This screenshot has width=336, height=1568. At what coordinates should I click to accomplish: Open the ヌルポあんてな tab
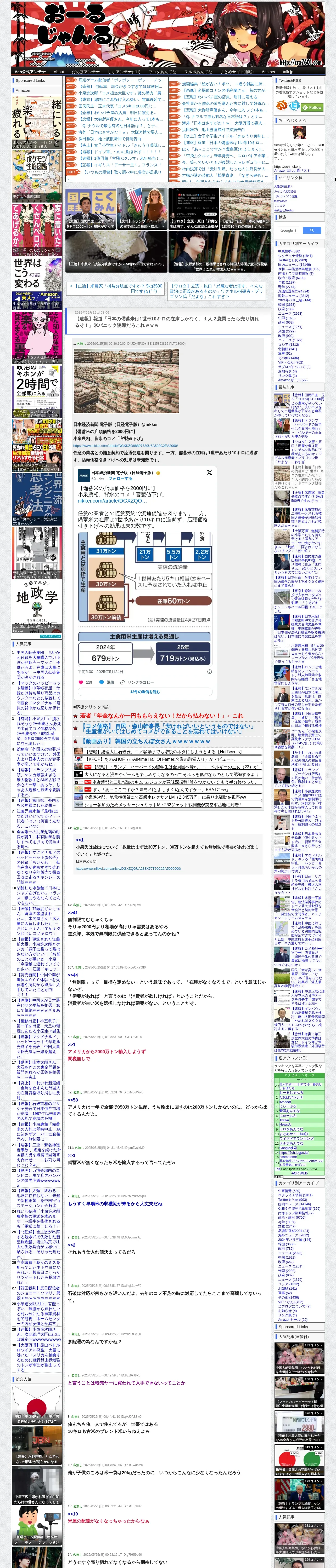(x=198, y=72)
